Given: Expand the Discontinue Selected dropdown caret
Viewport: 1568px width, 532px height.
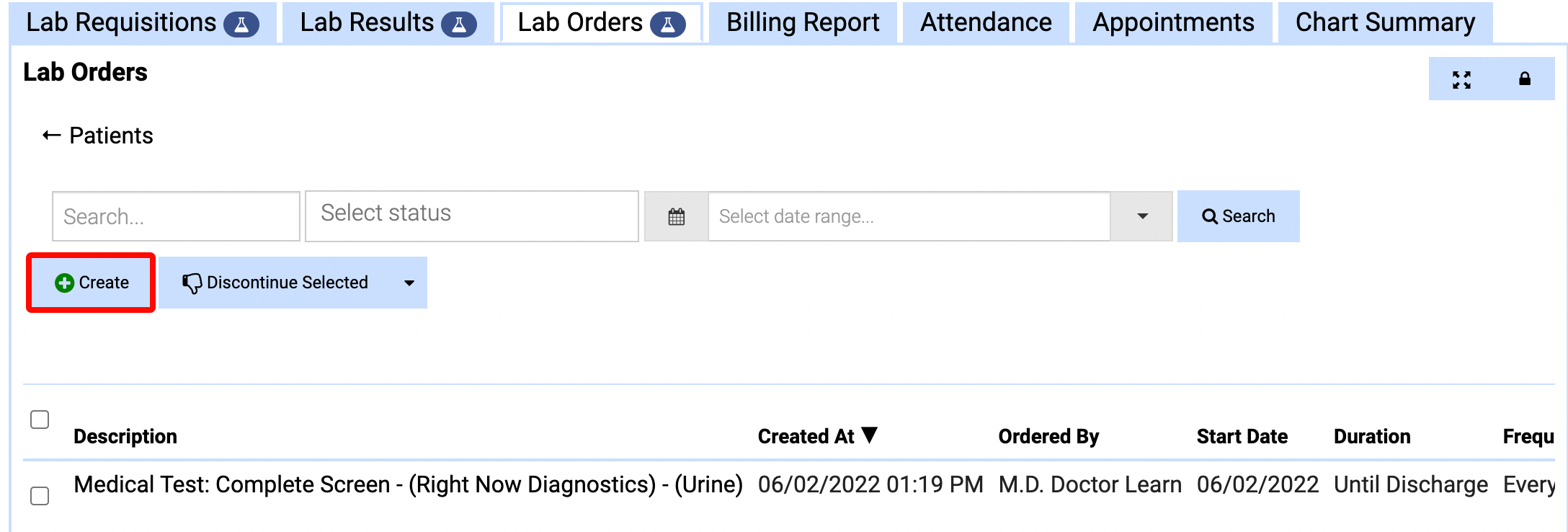Looking at the screenshot, I should pyautogui.click(x=409, y=283).
